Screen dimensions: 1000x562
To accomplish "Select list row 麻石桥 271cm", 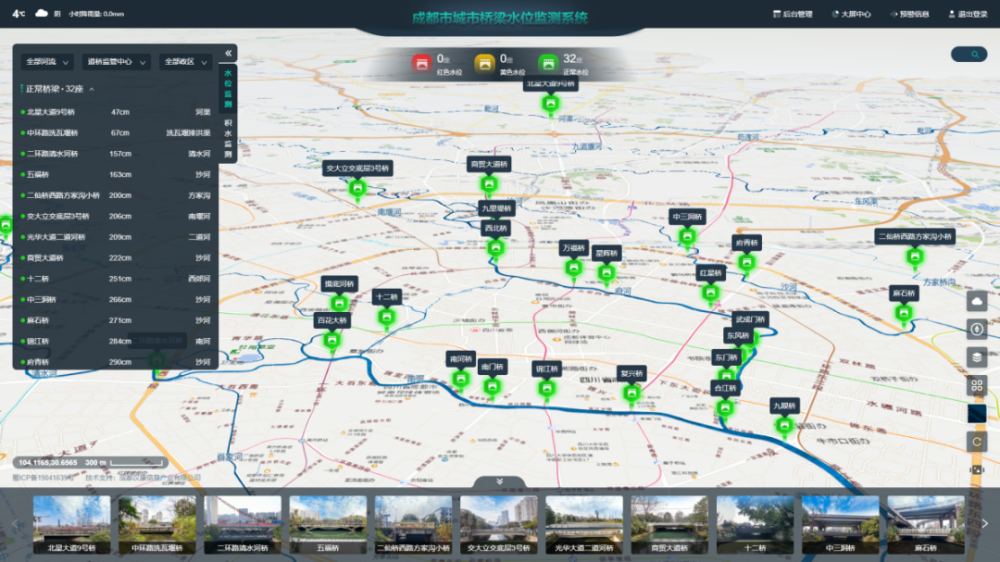I will [x=115, y=320].
